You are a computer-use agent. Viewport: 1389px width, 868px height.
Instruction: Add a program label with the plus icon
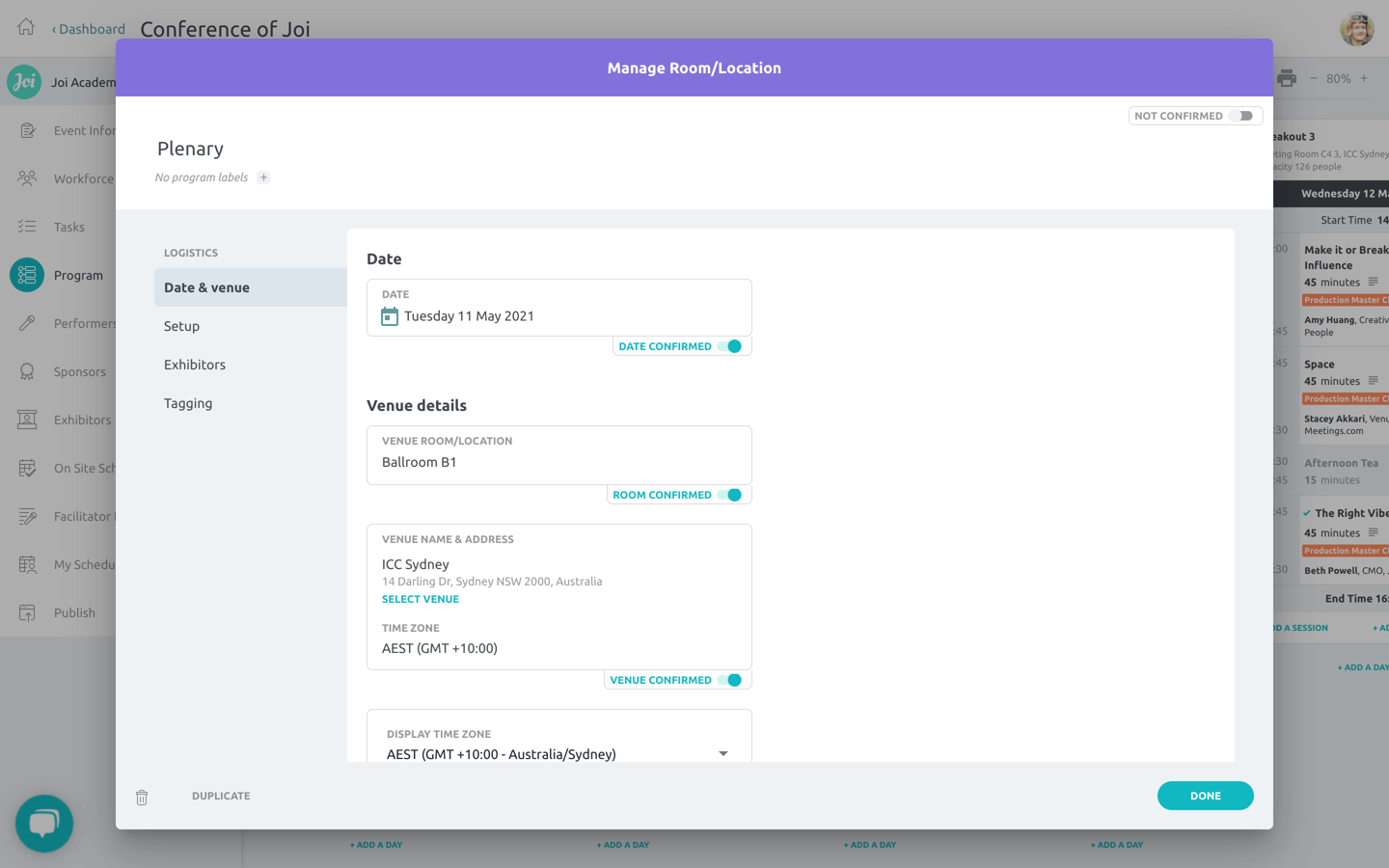pos(262,176)
